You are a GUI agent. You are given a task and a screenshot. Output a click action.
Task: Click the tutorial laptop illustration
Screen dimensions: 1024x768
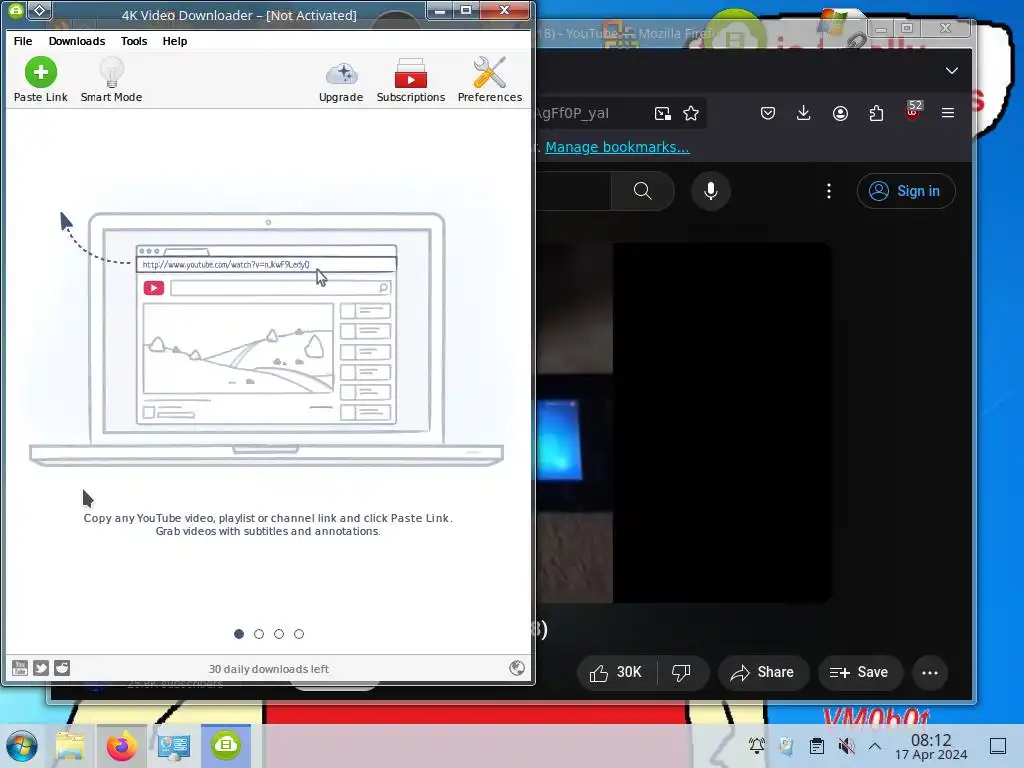pyautogui.click(x=266, y=338)
